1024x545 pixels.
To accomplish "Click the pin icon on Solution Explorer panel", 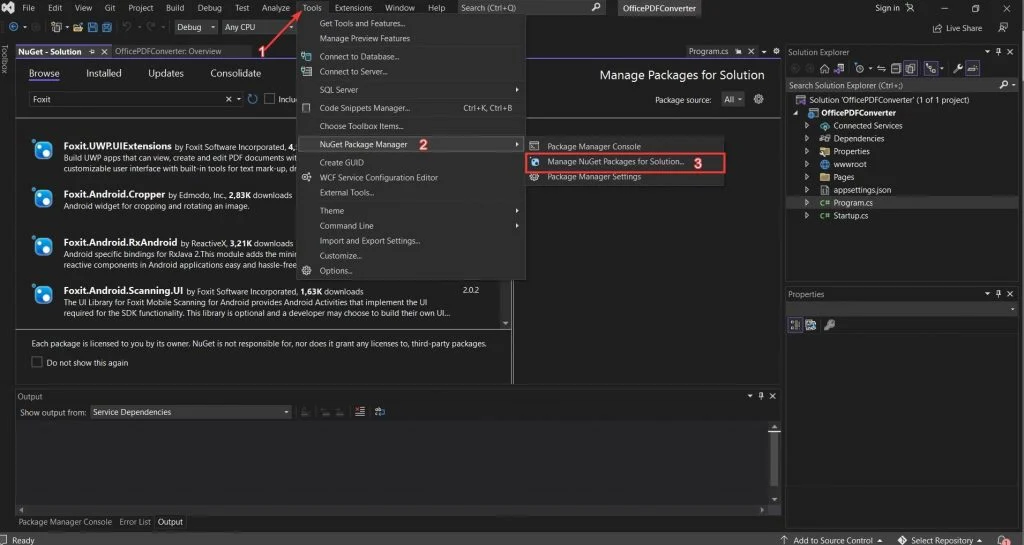I will point(998,52).
